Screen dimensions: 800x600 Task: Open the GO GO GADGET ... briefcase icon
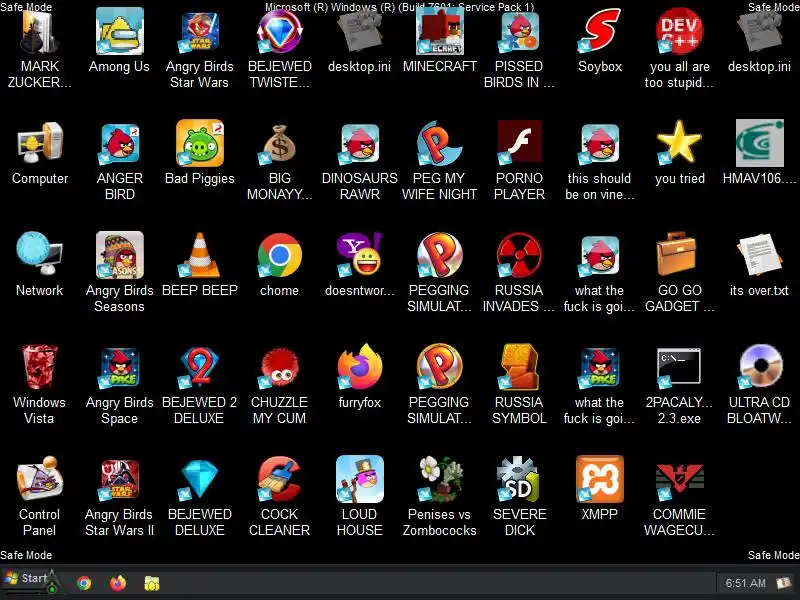click(679, 256)
